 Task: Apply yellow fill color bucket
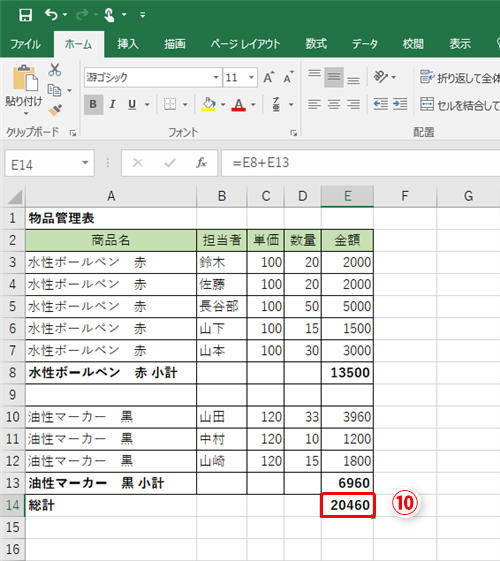tap(209, 104)
